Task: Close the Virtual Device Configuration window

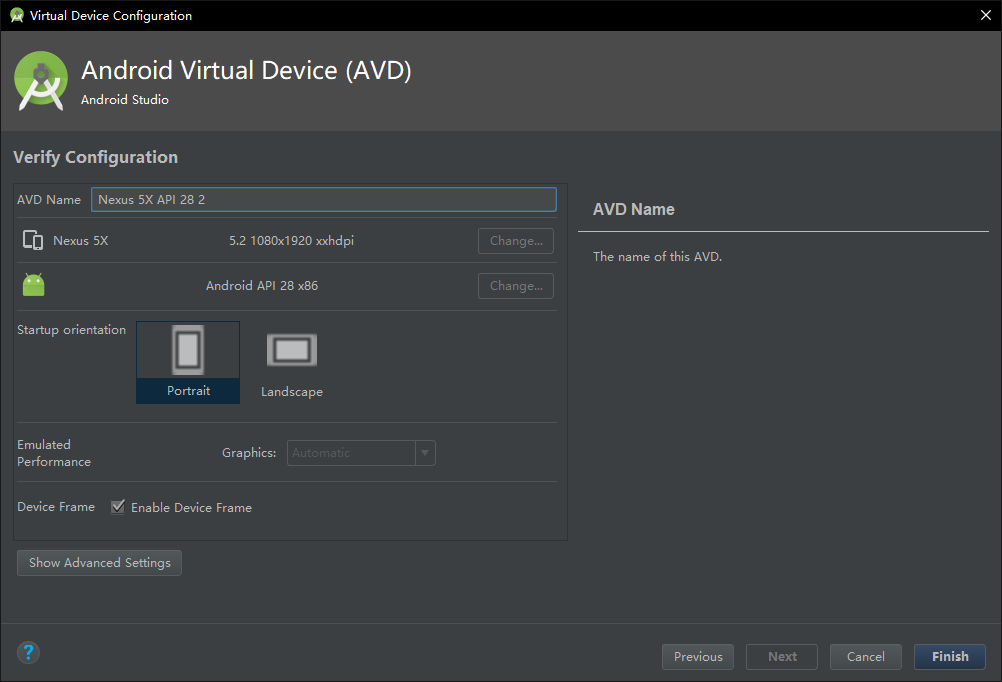Action: [x=986, y=15]
